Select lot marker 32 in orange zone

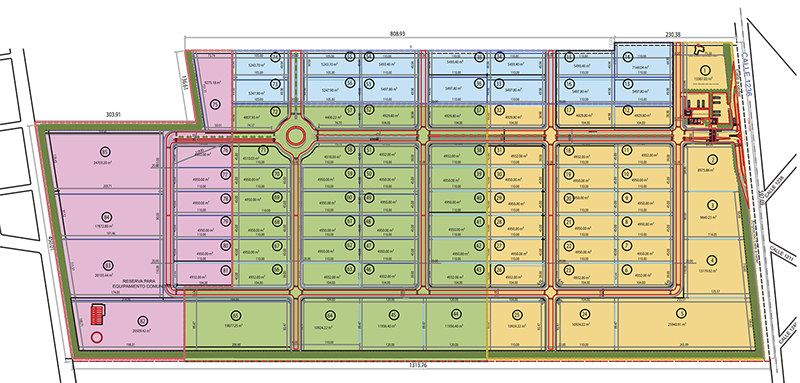pos(499,109)
